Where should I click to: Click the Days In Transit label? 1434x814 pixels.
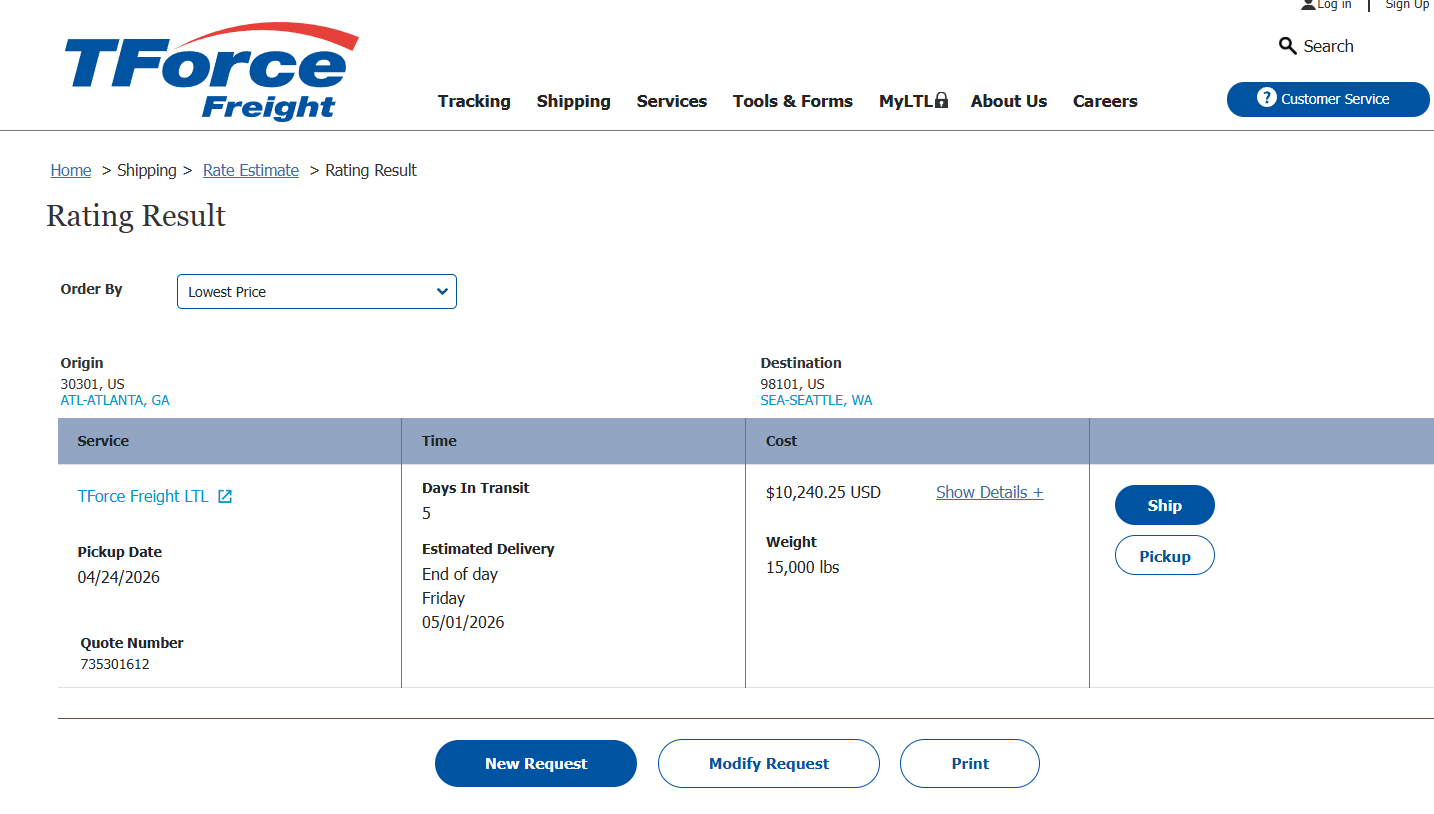(x=476, y=488)
